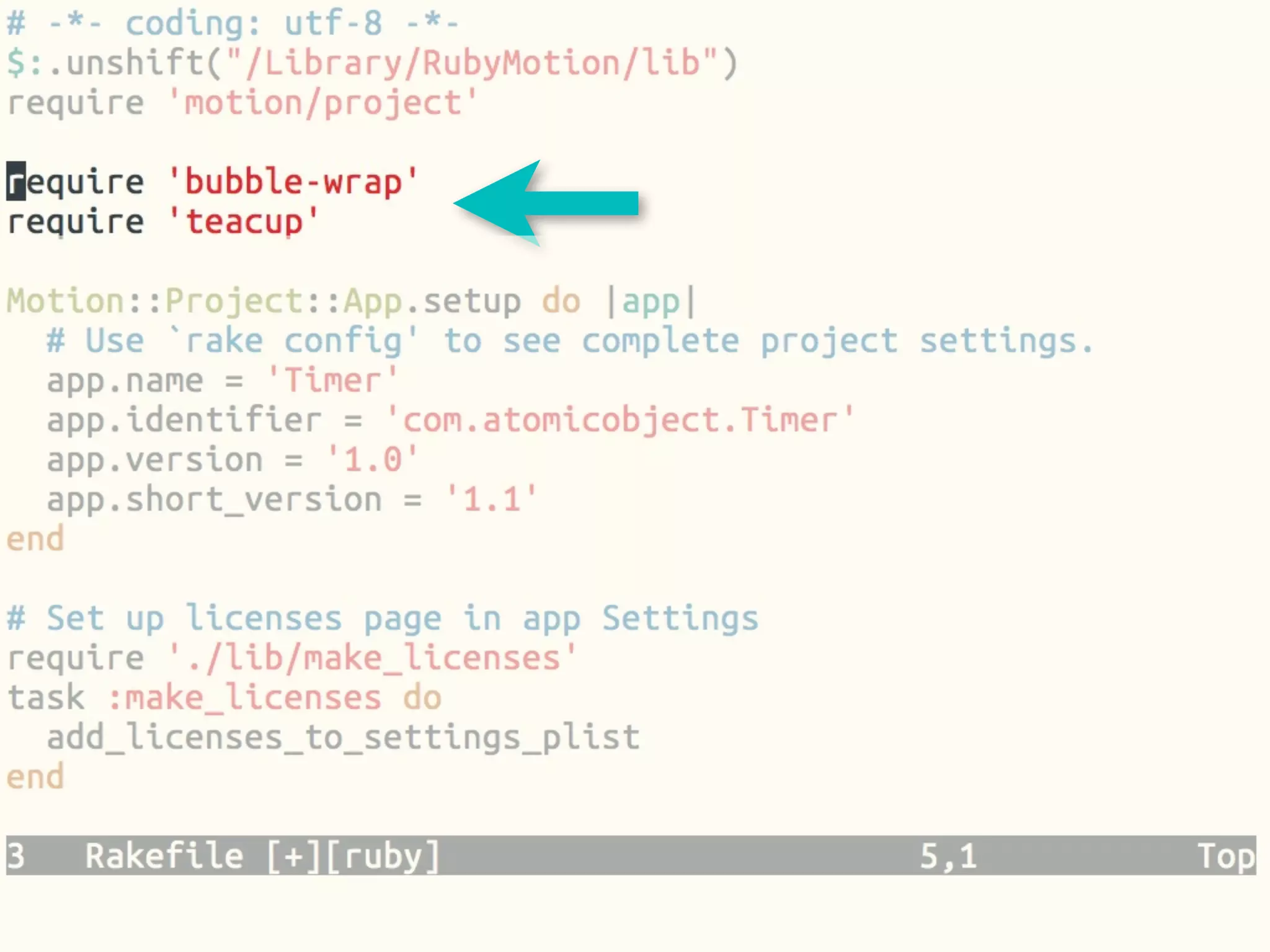Click the :make_licenses task symbol
Image resolution: width=1270 pixels, height=952 pixels.
click(244, 698)
